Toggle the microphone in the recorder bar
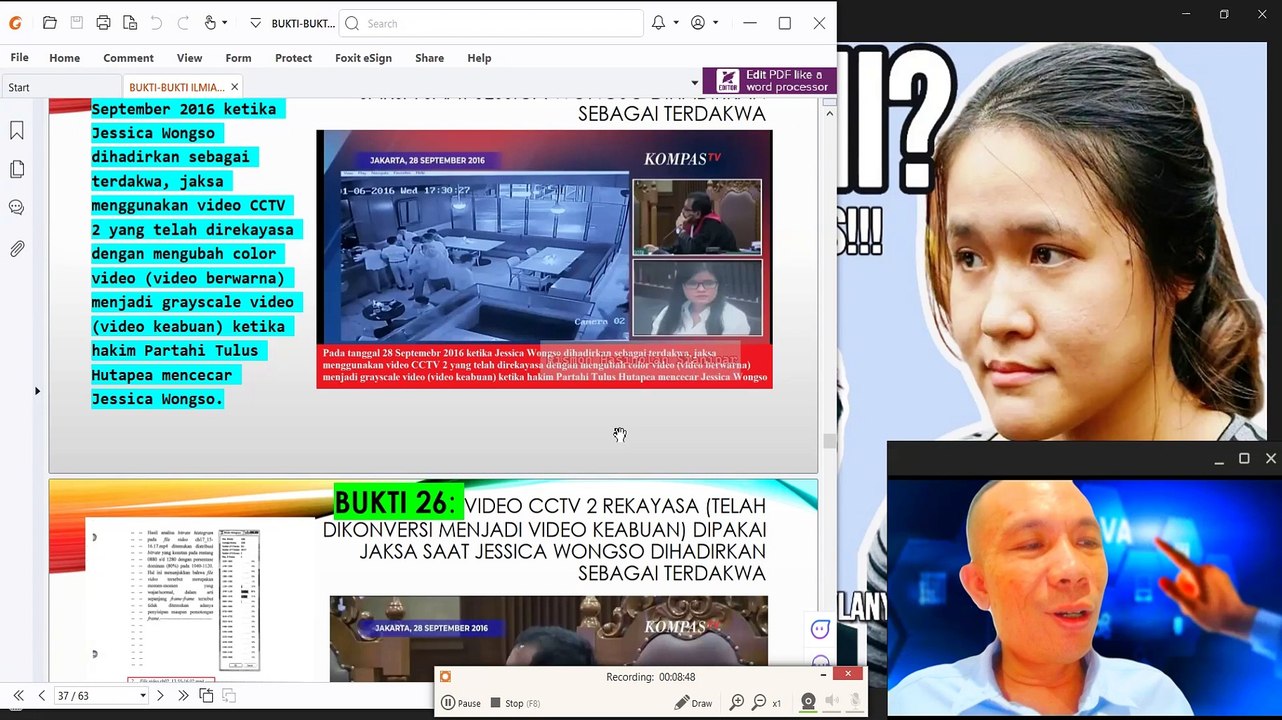The image size is (1282, 720). [x=856, y=702]
